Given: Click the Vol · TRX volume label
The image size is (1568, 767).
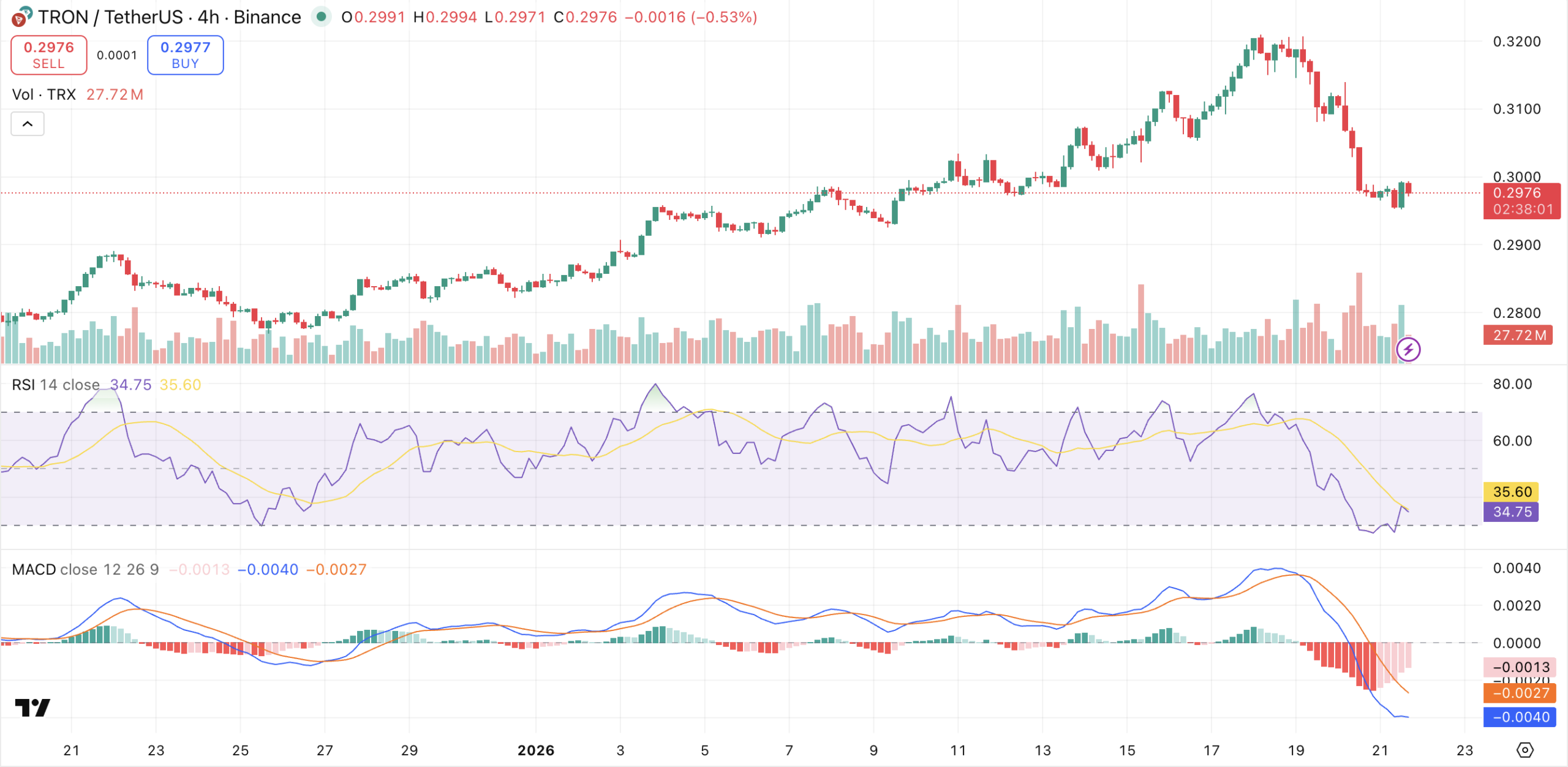Looking at the screenshot, I should [x=43, y=94].
